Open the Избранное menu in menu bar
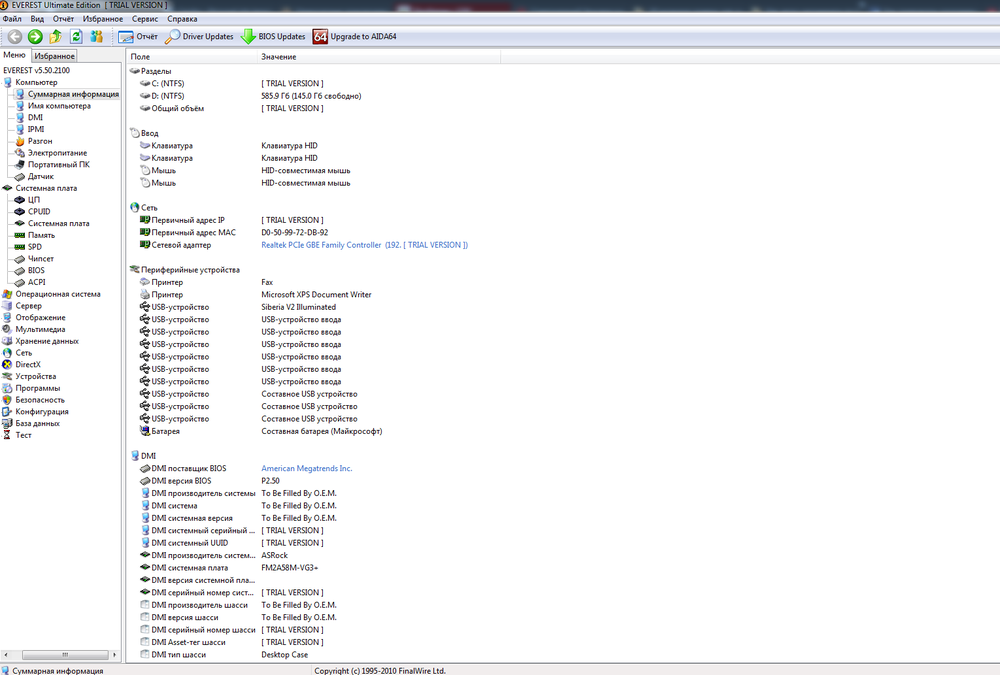Image resolution: width=1000 pixels, height=675 pixels. 103,19
